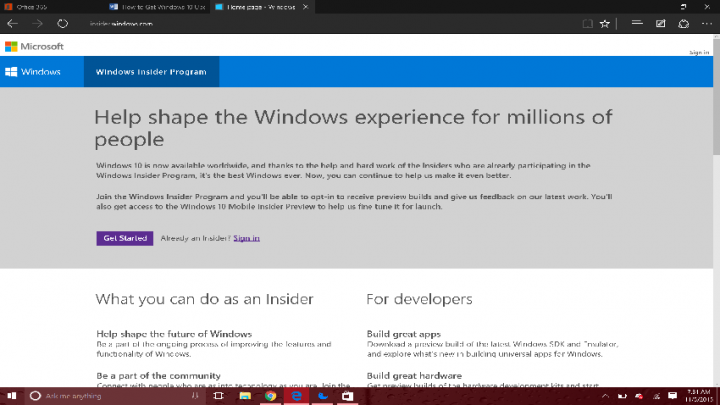Click Build great hardware heading
720x405 pixels.
(x=414, y=375)
